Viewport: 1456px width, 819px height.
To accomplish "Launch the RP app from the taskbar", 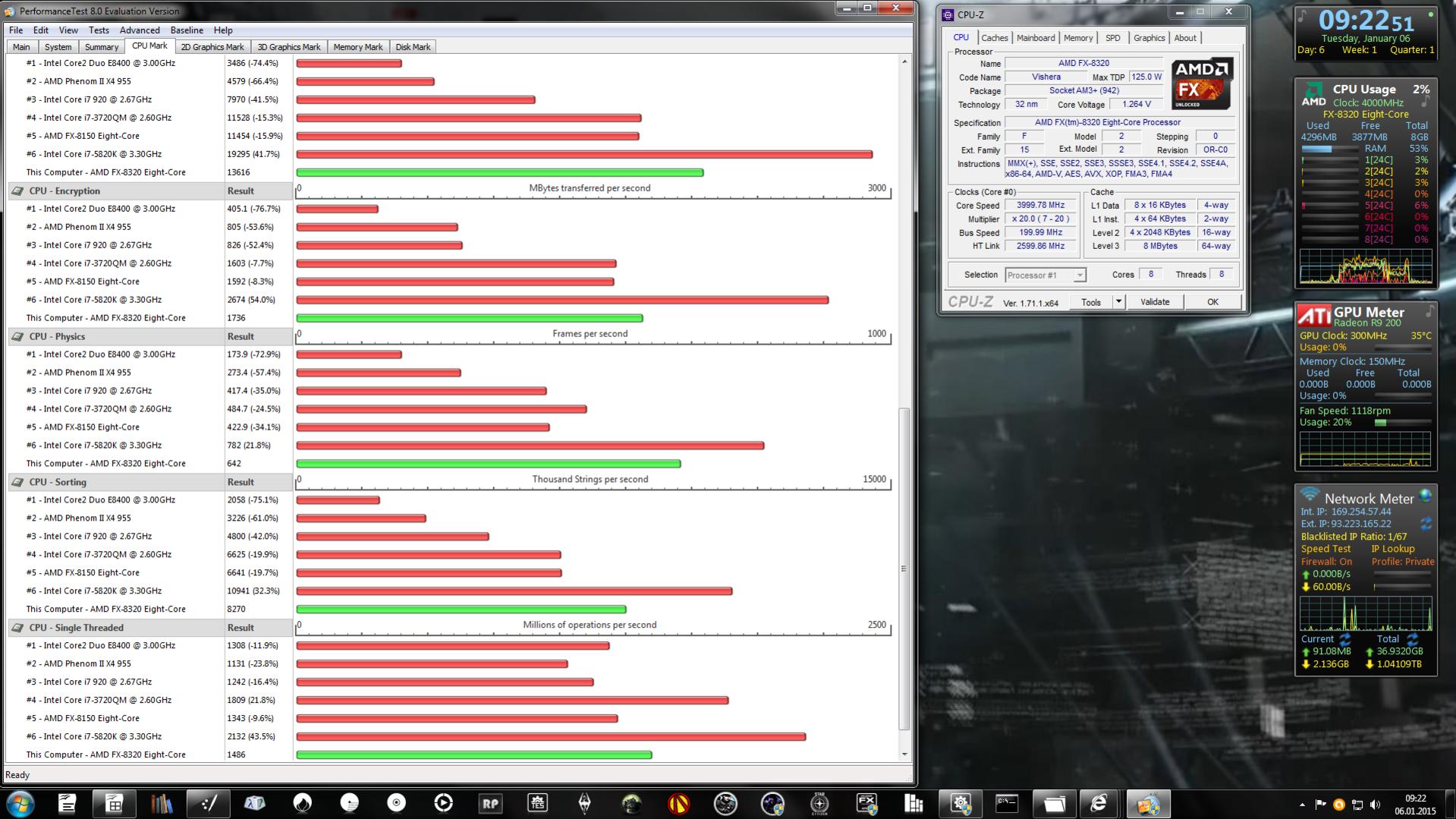I will tap(490, 803).
